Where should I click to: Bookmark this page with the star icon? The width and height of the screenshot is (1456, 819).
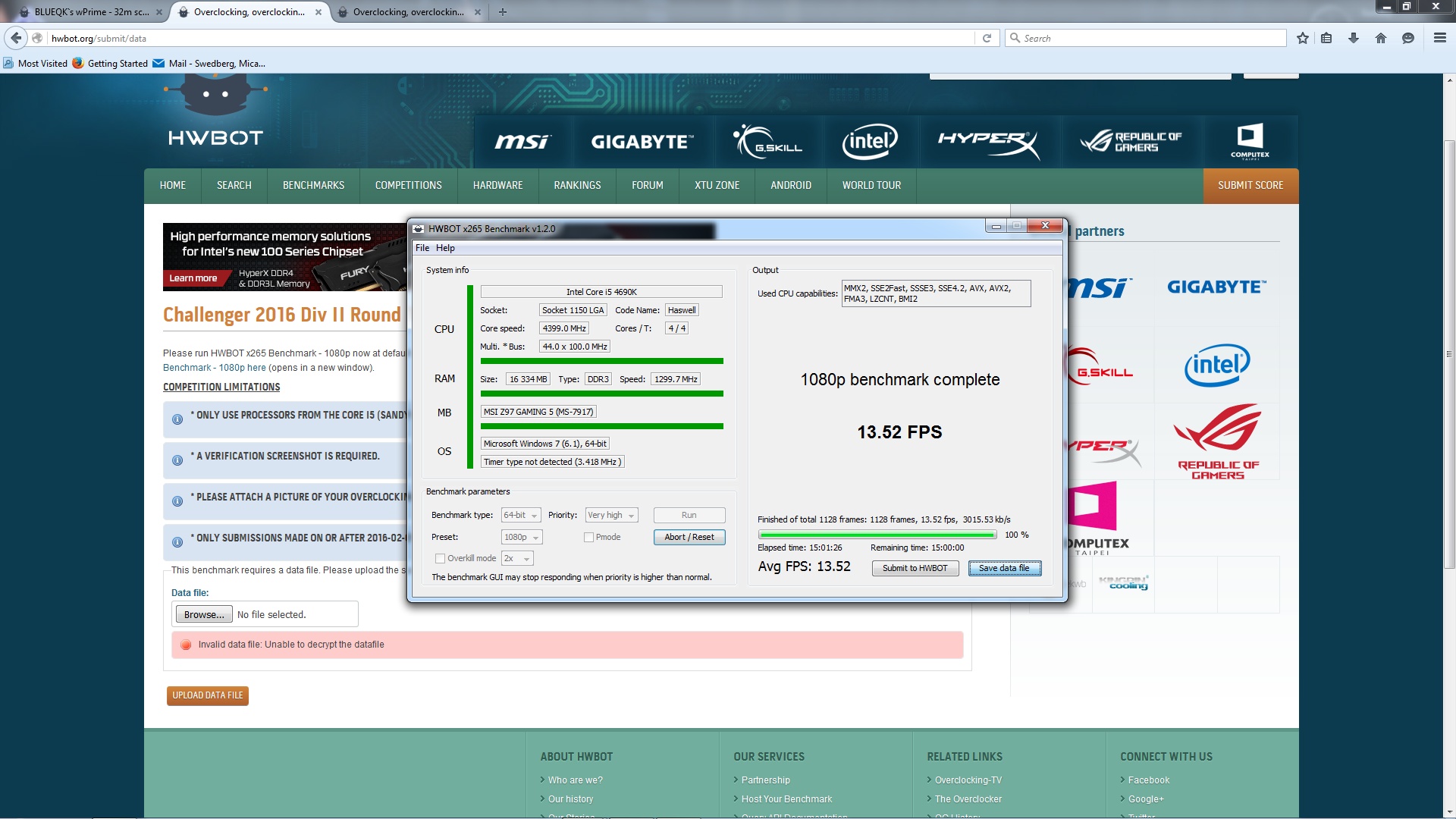[x=1302, y=38]
